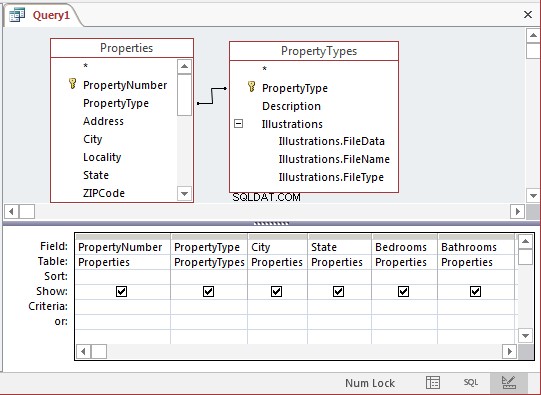
Task: Select PropertyNumber in the Properties field list
Action: 125,85
